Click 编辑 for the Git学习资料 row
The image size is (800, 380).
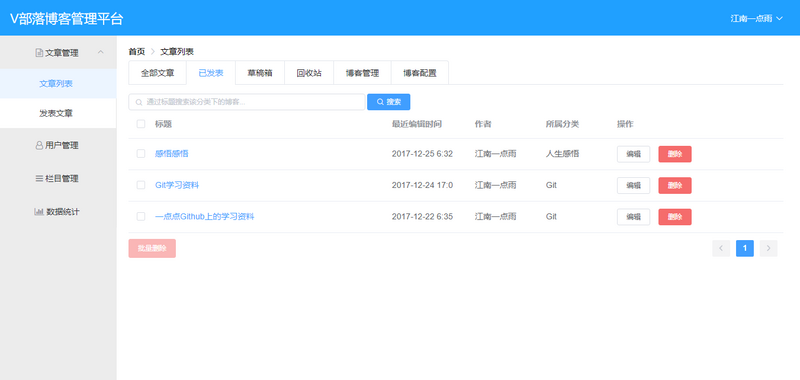[634, 186]
